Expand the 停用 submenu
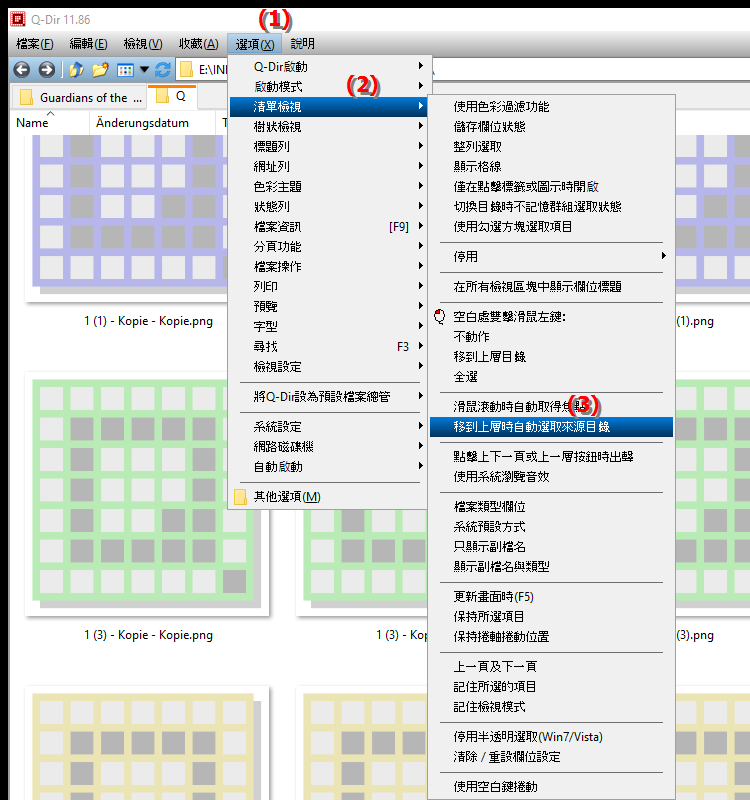The image size is (750, 800). (x=551, y=257)
